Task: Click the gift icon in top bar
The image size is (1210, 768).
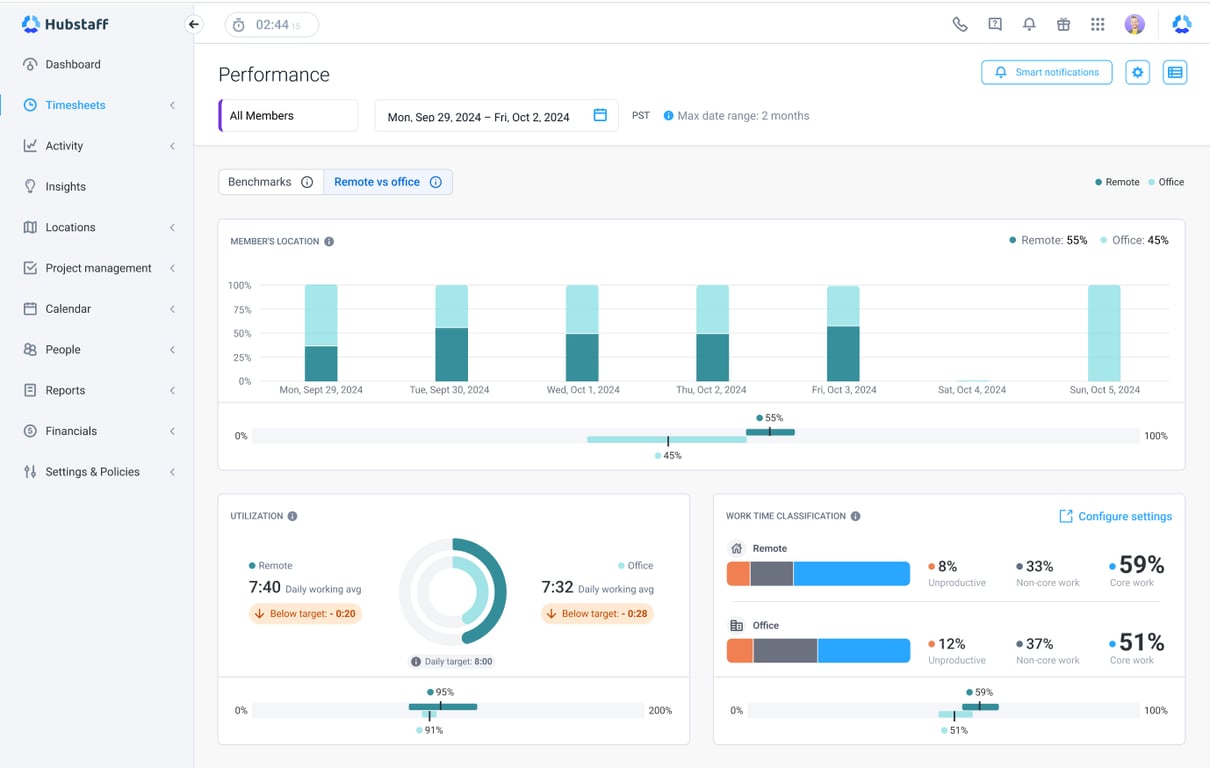Action: click(x=1063, y=25)
